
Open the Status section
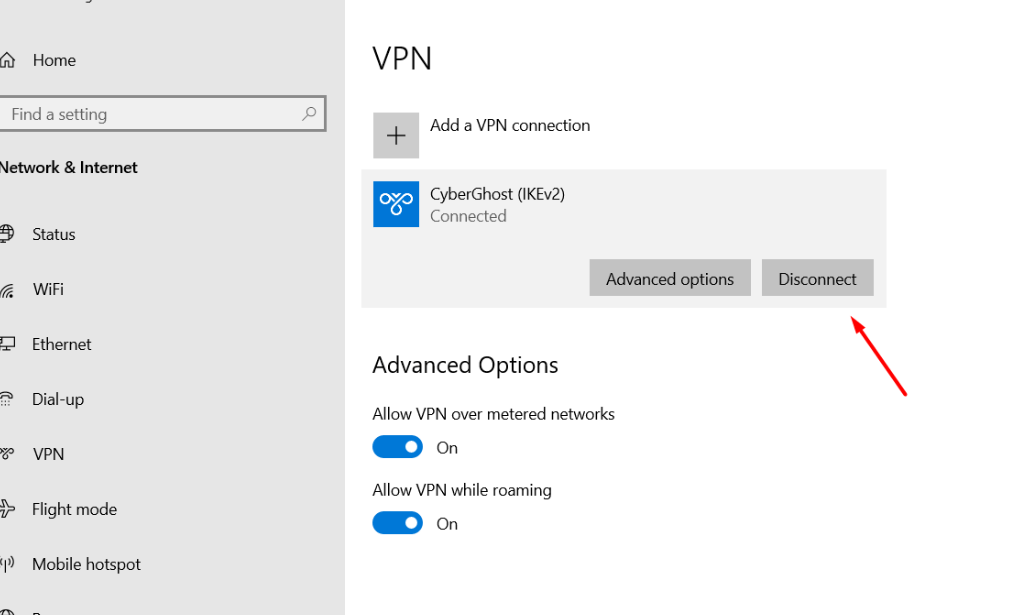pyautogui.click(x=54, y=234)
